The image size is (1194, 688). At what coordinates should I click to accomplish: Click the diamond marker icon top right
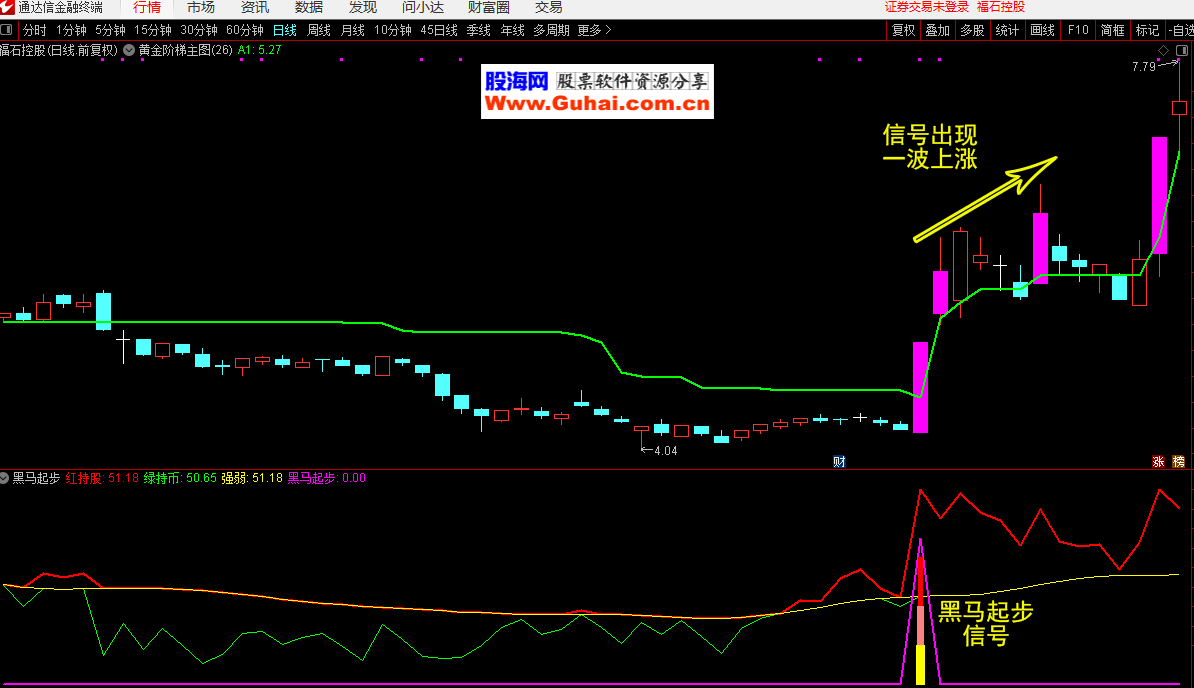[1163, 50]
